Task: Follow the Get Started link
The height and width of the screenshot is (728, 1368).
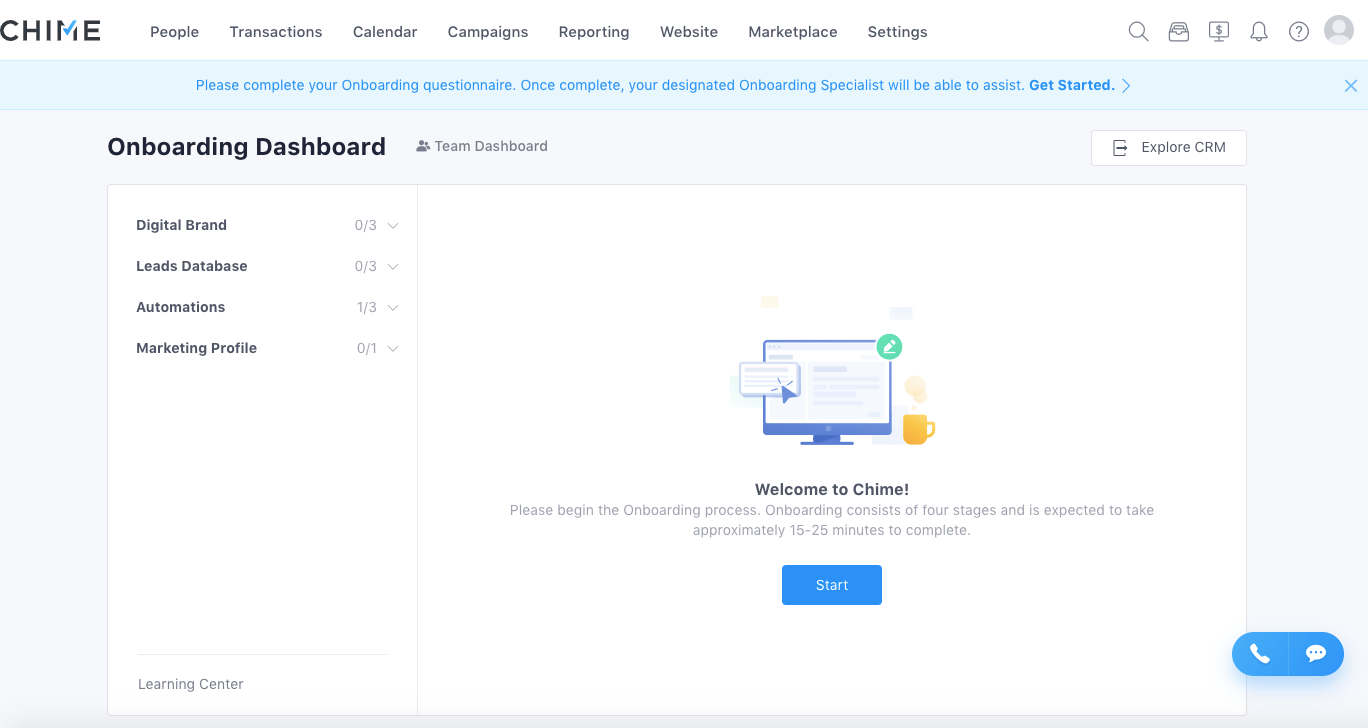Action: pos(1071,86)
